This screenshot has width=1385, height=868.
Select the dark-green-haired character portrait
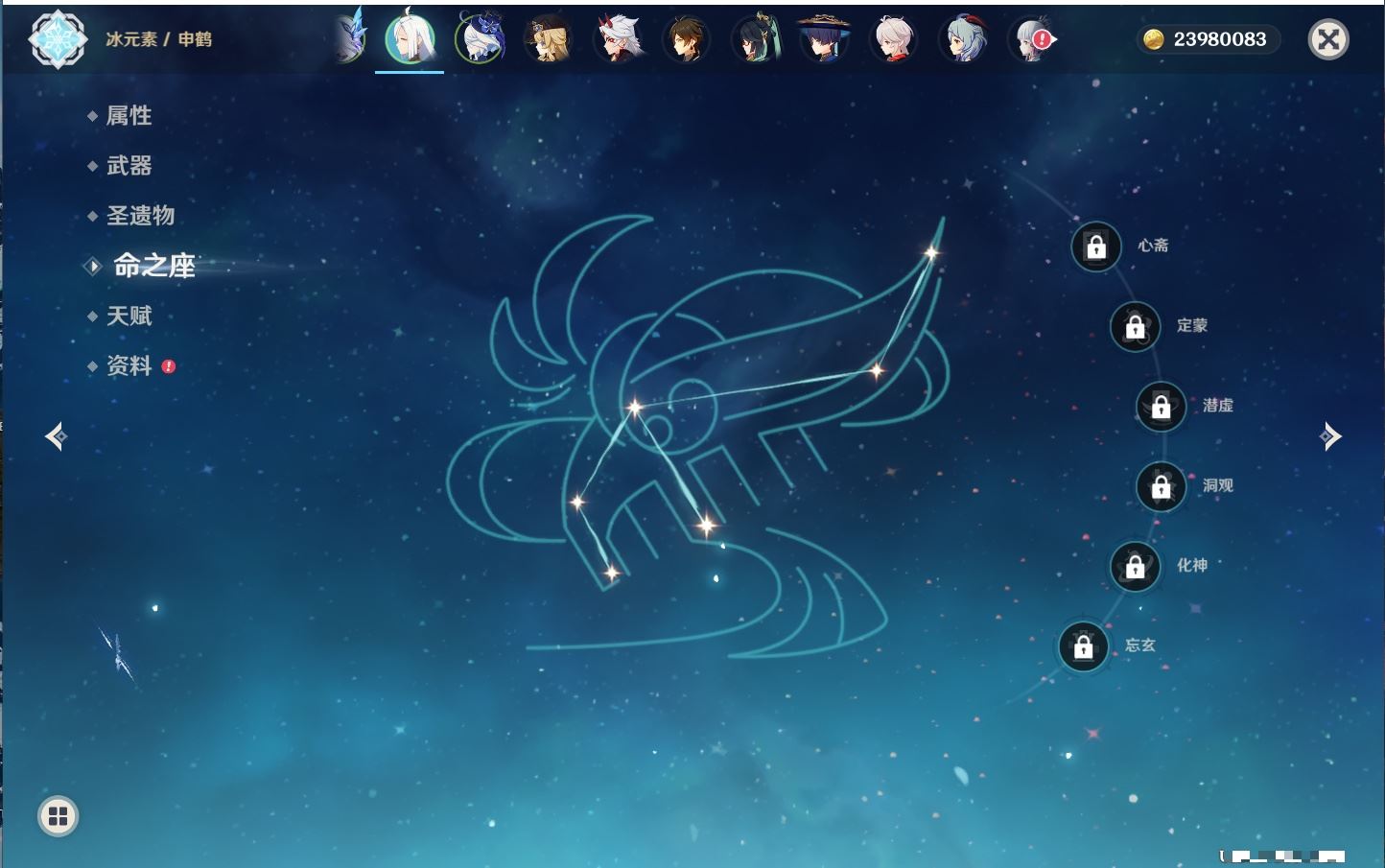756,39
